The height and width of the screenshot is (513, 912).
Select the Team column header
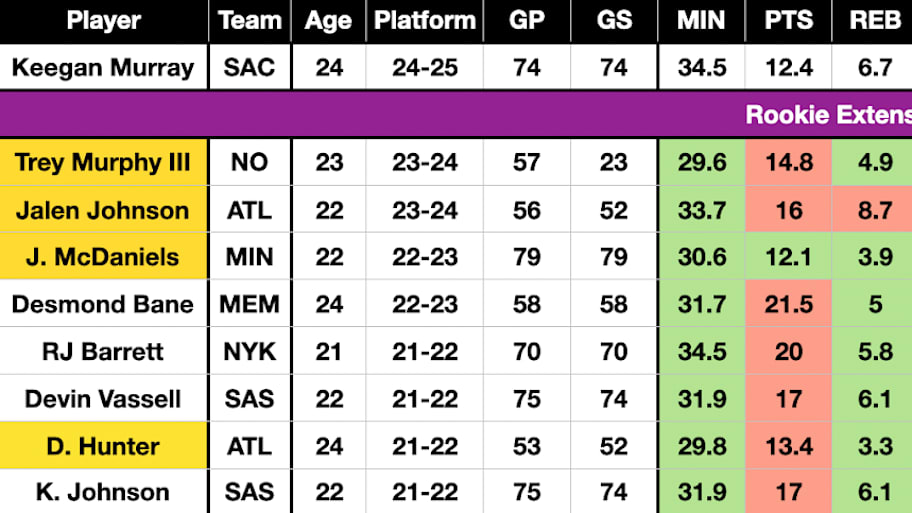click(250, 21)
